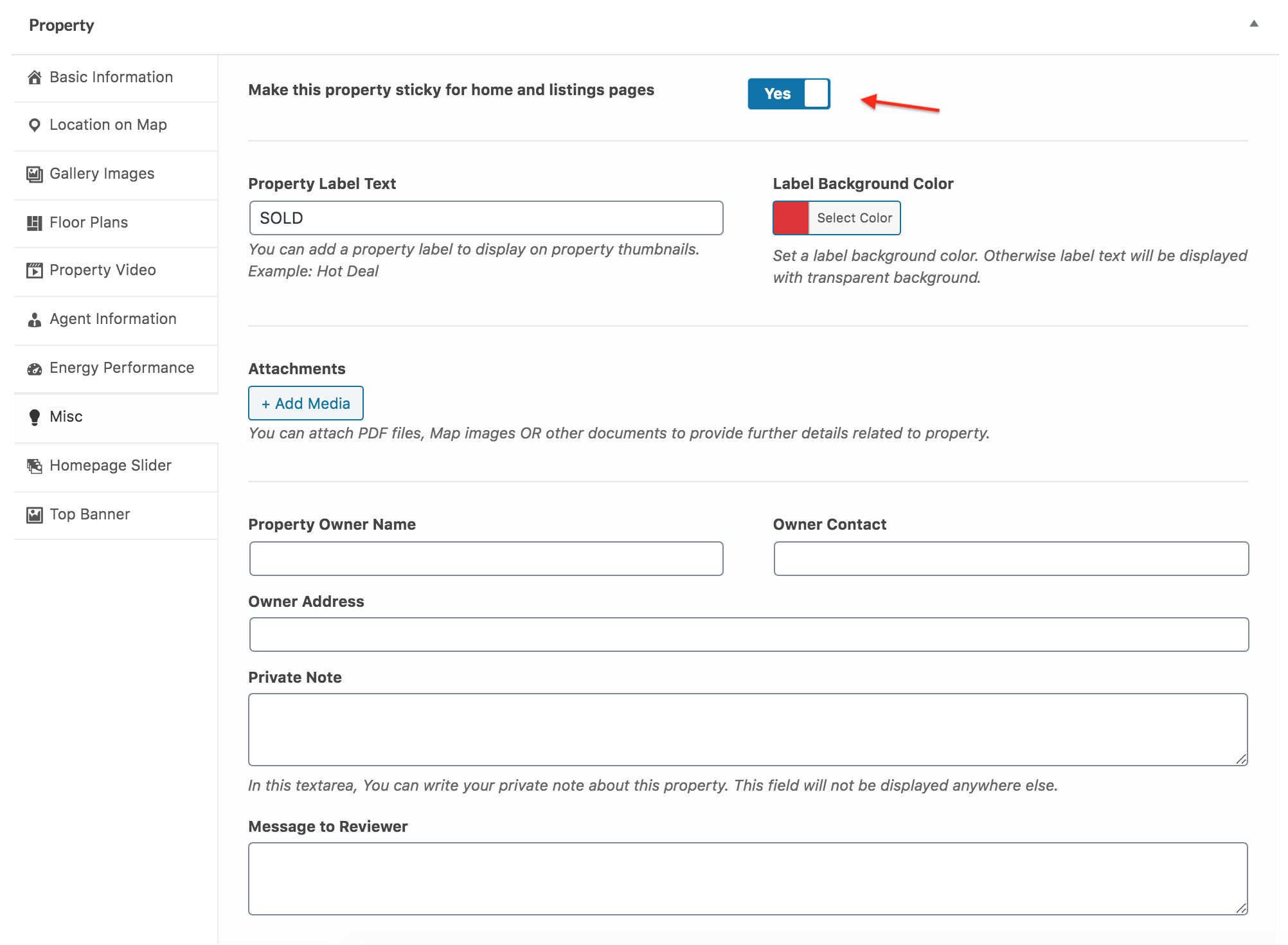
Task: Click inside the Private Note textarea
Action: (x=748, y=730)
